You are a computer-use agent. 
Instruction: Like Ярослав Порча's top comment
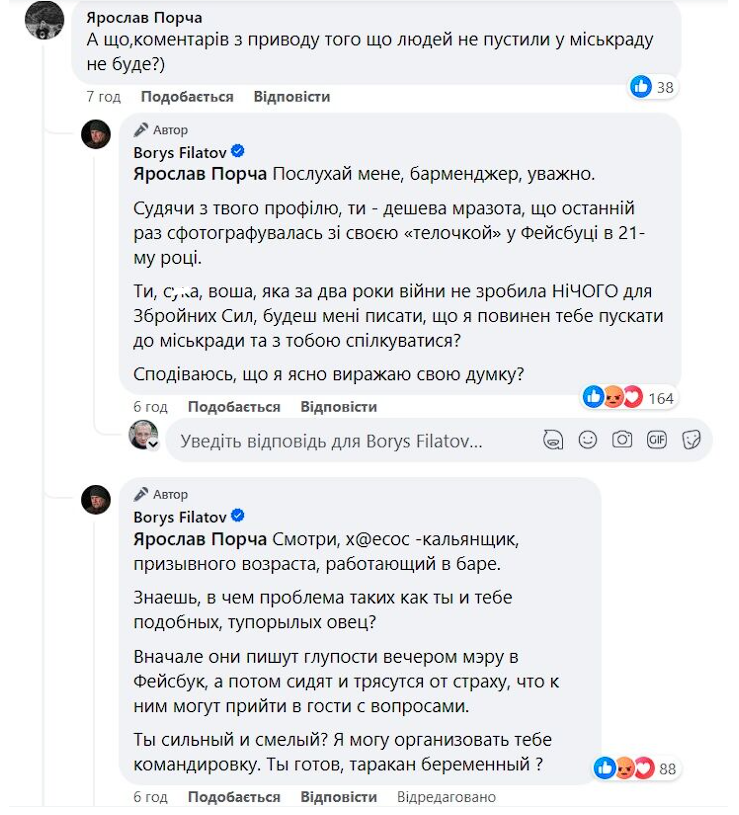(x=187, y=97)
